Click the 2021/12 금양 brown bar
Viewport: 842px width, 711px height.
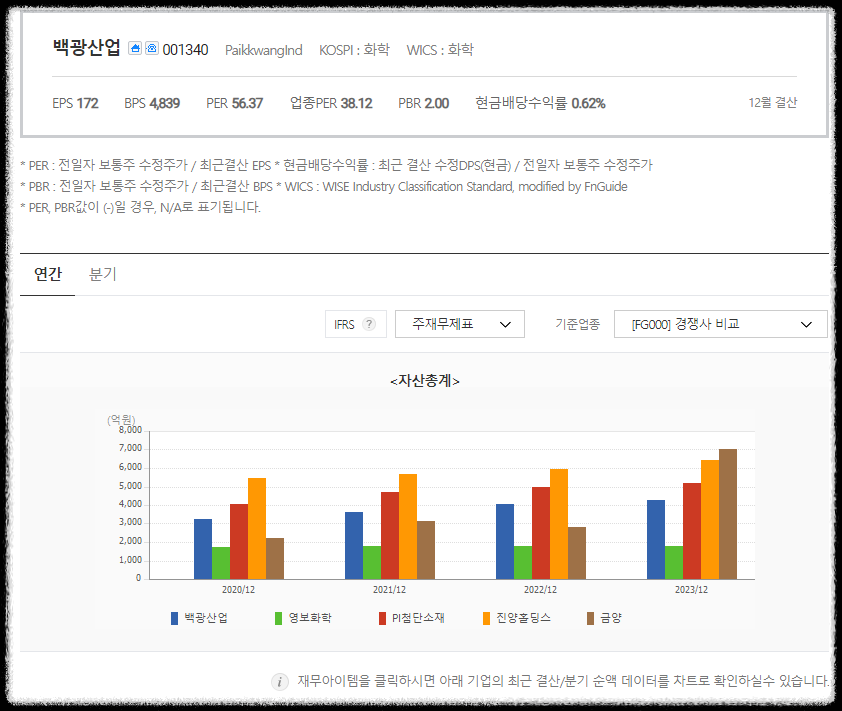click(426, 550)
